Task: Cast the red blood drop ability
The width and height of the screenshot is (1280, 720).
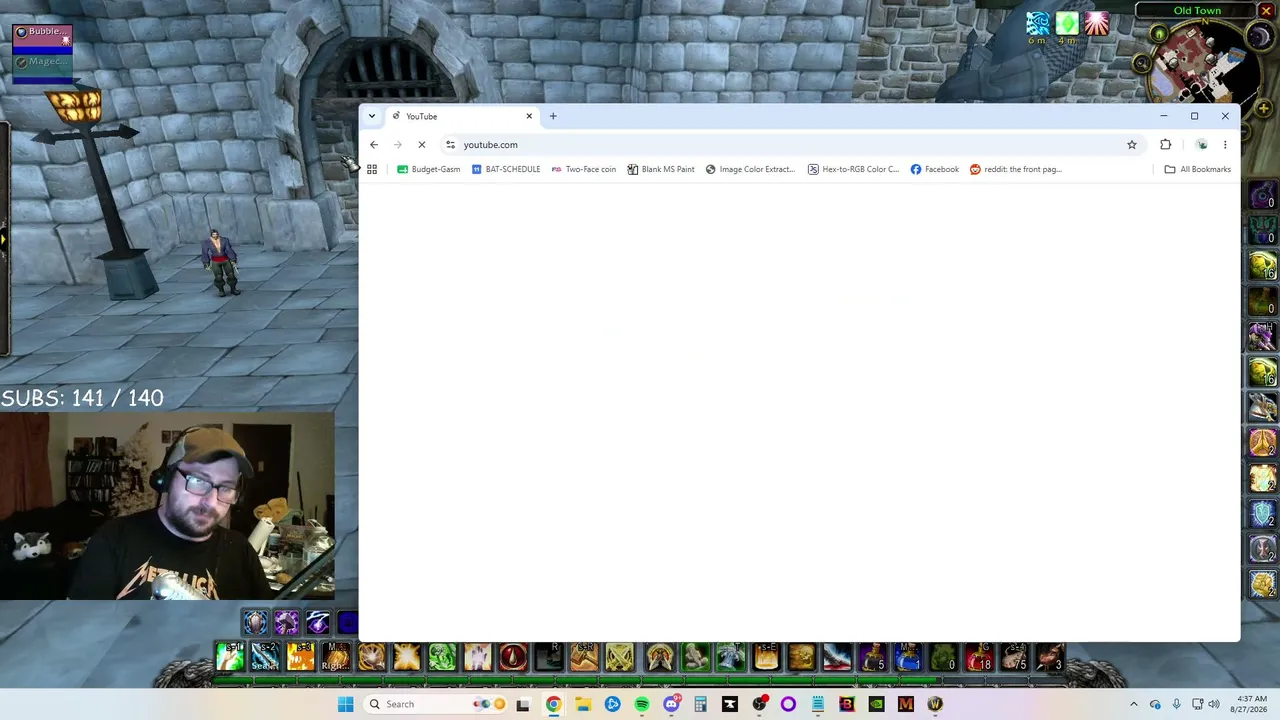Action: (x=513, y=657)
